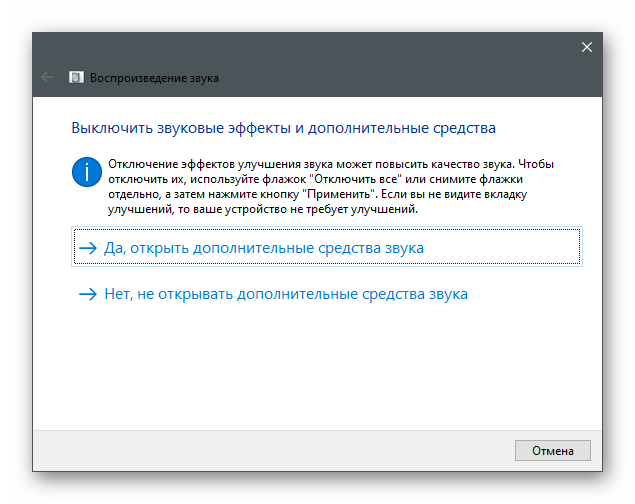The width and height of the screenshot is (635, 504).
Task: Click the gray footer bar left of "Отмена"
Action: click(x=270, y=449)
